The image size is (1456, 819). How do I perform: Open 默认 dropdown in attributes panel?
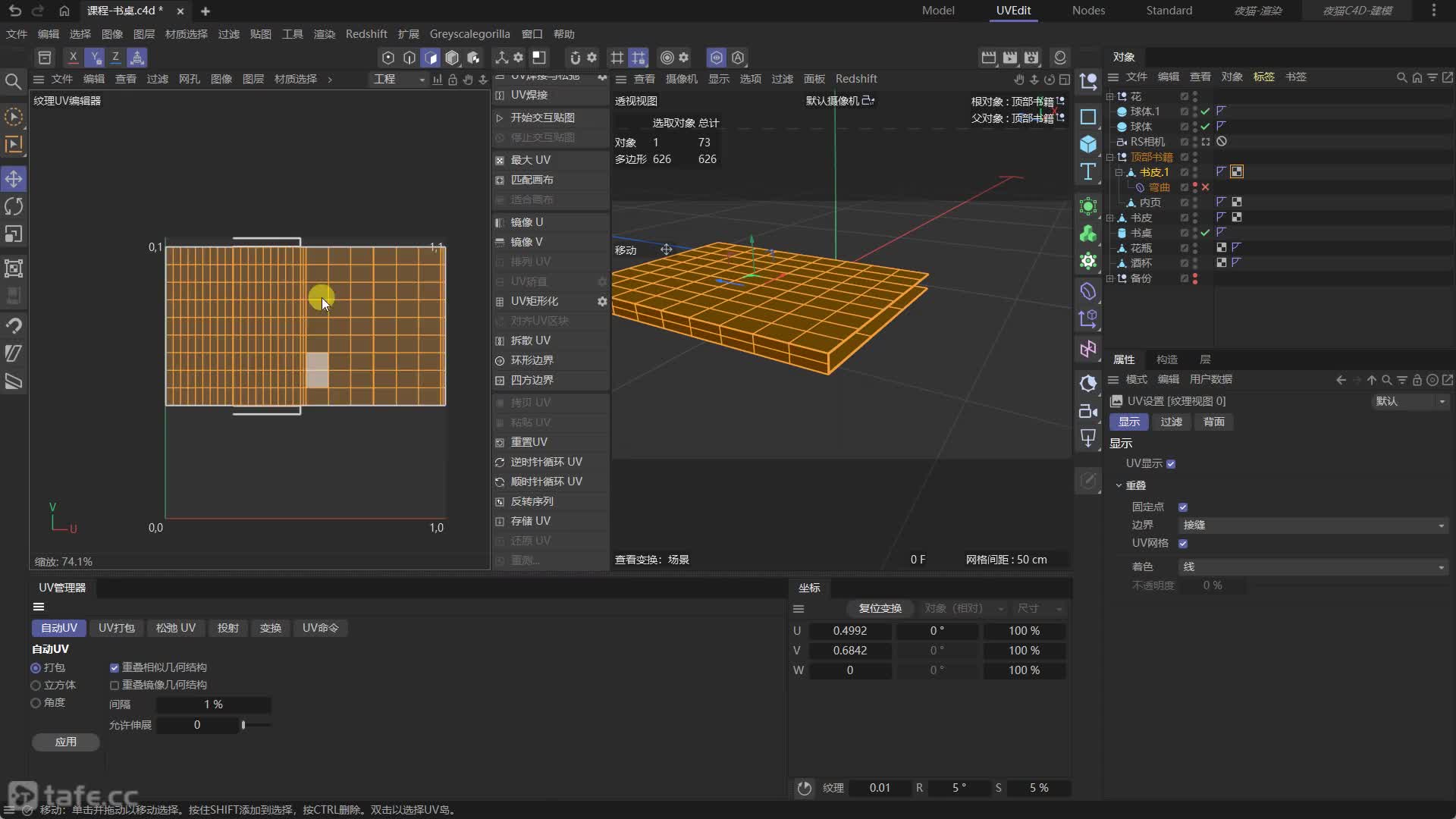click(x=1410, y=401)
